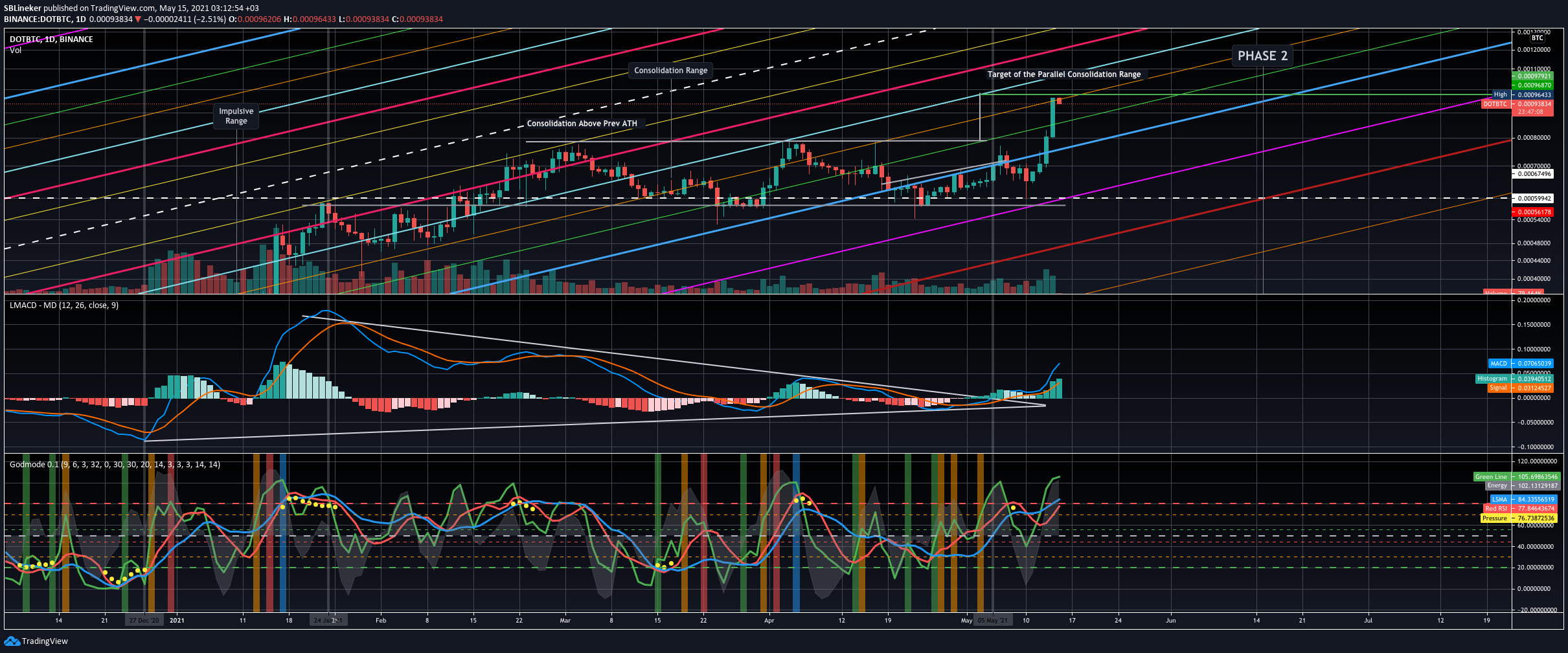Click the Godmode 0.1 indicator legend
Screen dimensions: 1568x653
pos(115,465)
